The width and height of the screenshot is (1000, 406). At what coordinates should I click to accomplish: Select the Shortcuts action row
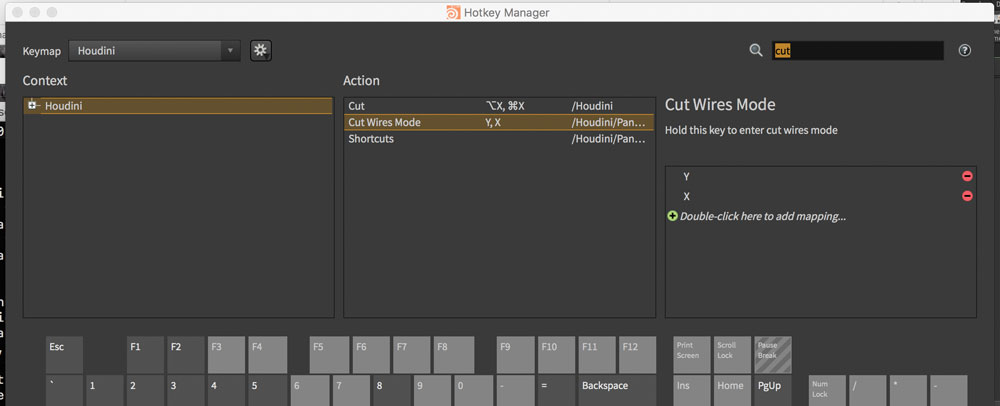coord(499,139)
